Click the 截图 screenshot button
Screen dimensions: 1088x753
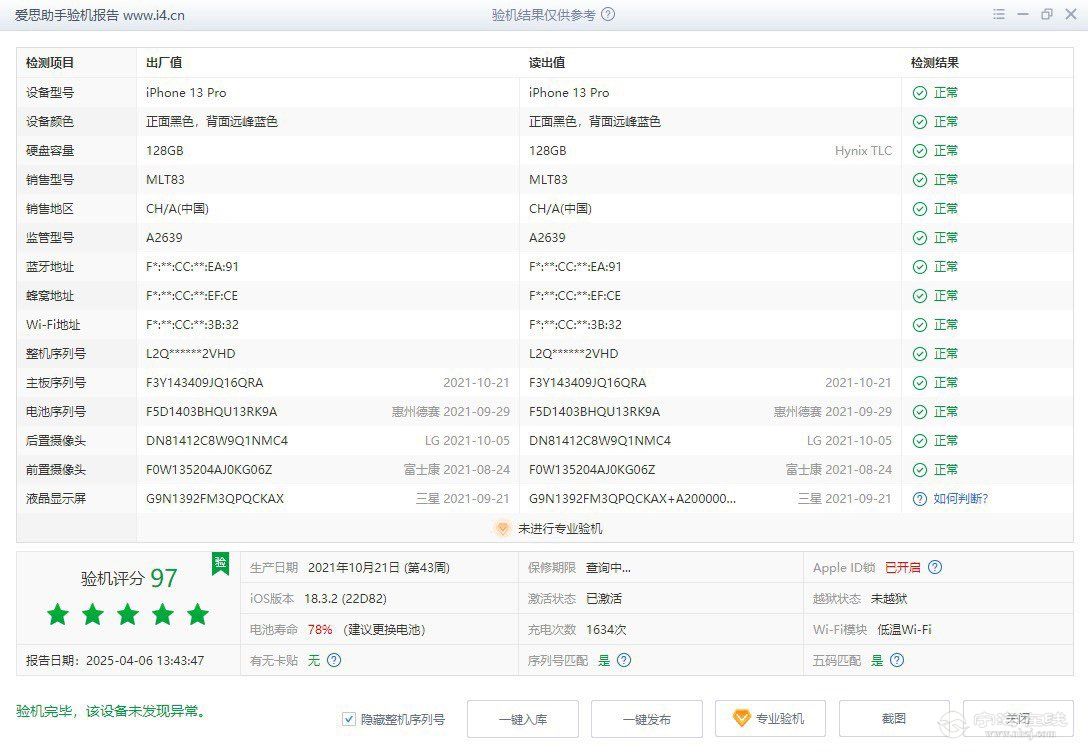pyautogui.click(x=894, y=719)
